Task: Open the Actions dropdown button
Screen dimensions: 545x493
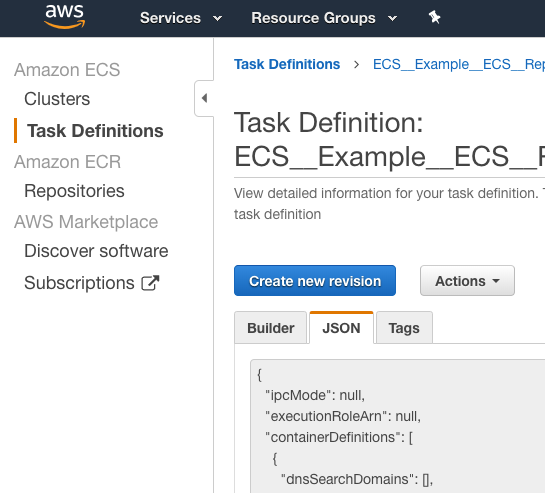Action: click(x=467, y=281)
